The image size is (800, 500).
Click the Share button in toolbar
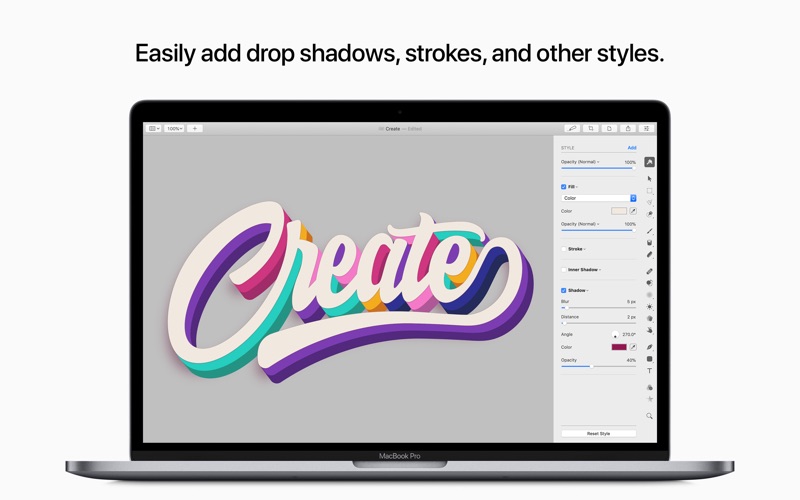(628, 129)
